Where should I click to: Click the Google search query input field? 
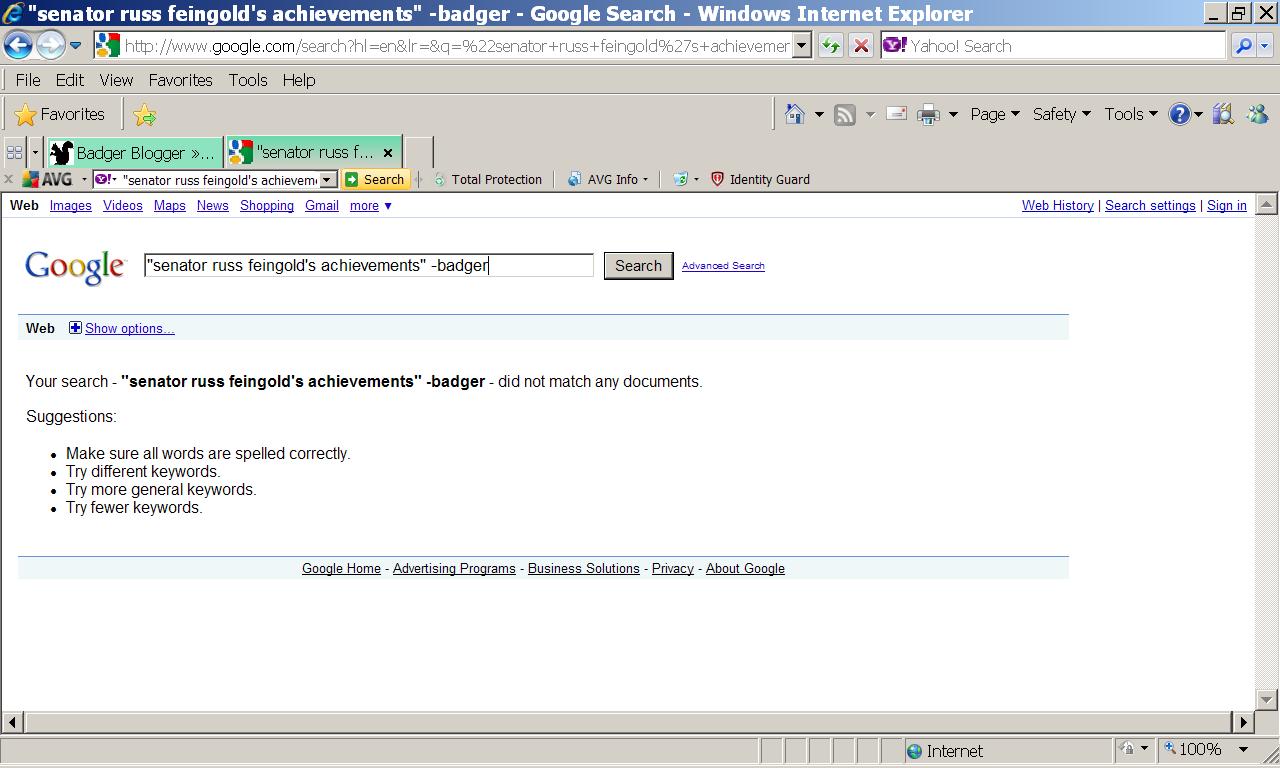point(368,266)
